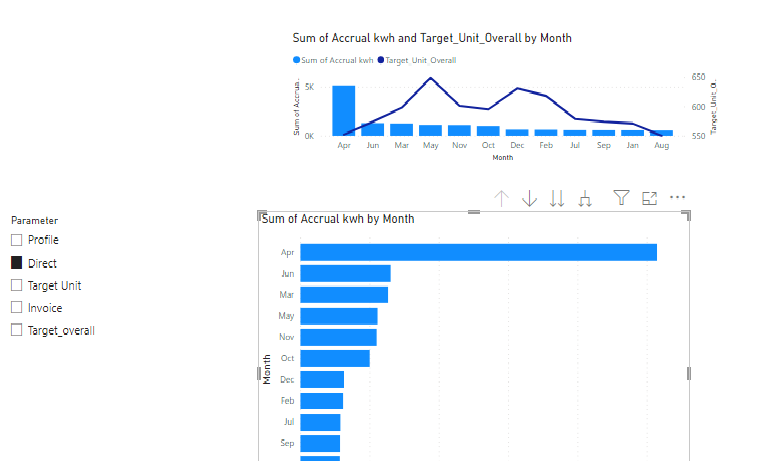Viewport: 762px width, 461px height.
Task: Check the Target Unit parameter checkbox
Action: click(x=17, y=285)
